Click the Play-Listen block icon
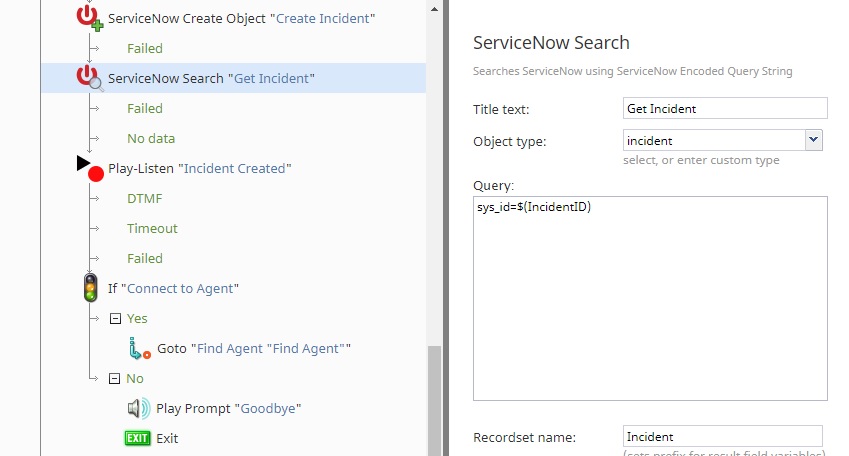849x456 pixels. 90,168
